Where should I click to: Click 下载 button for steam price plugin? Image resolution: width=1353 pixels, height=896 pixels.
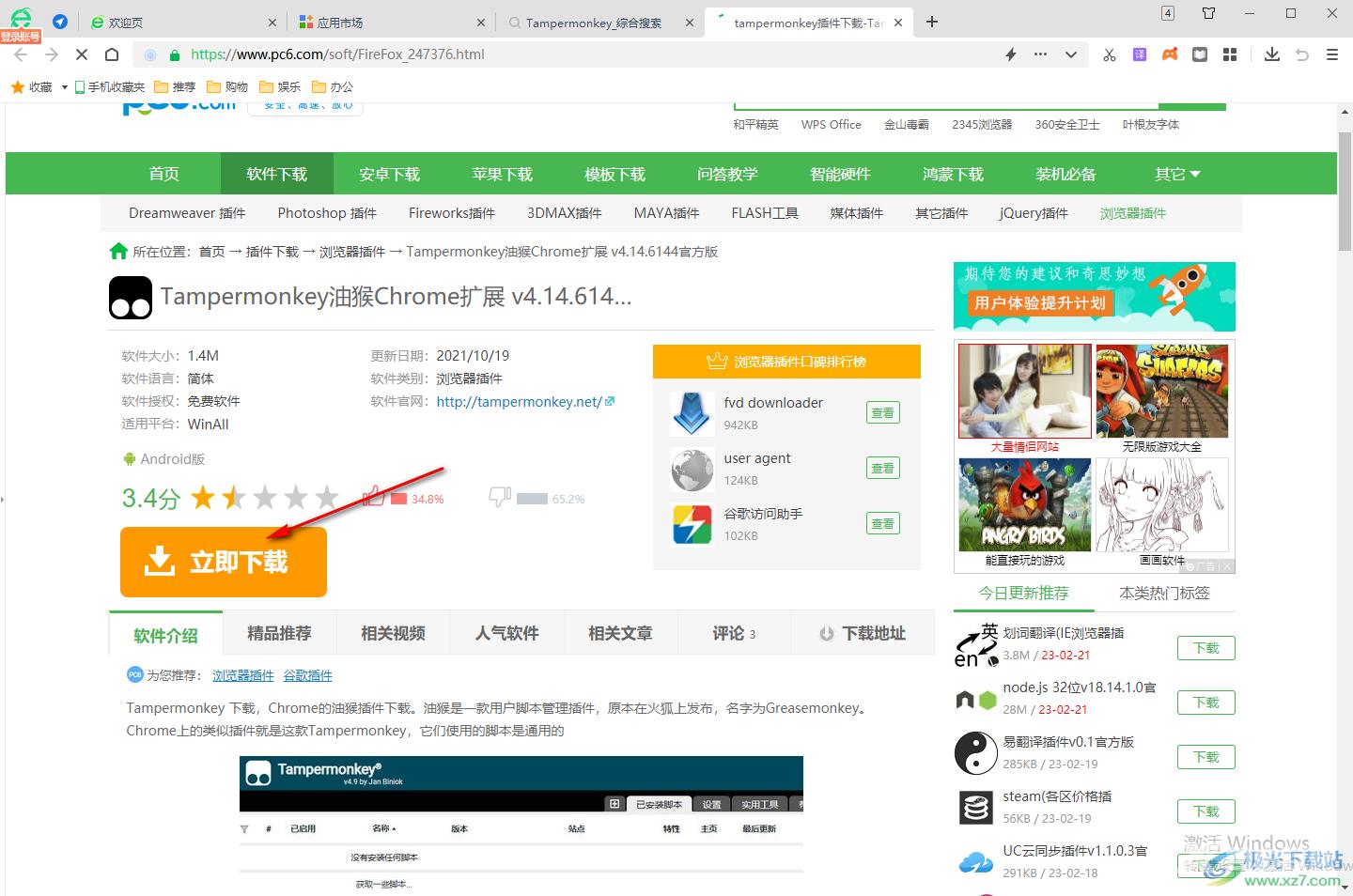(x=1206, y=811)
